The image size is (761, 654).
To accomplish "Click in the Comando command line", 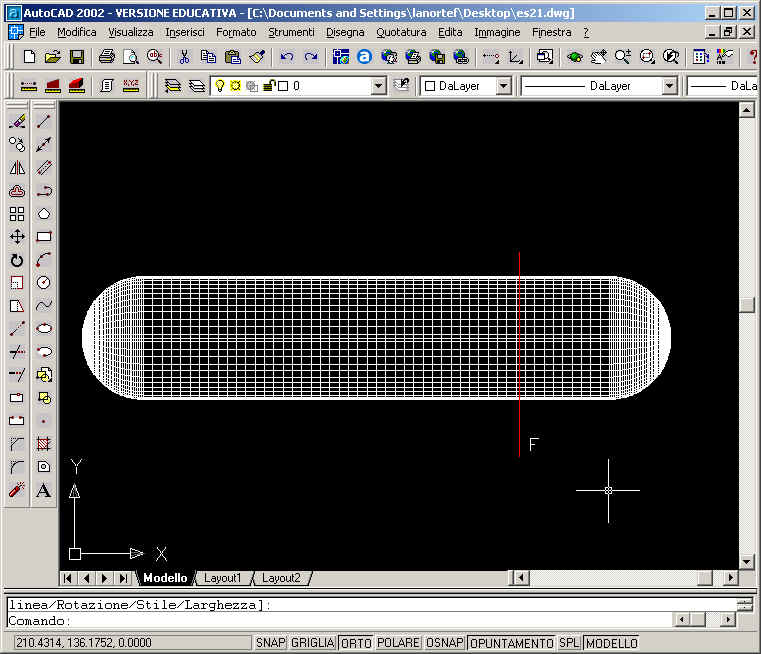I will click(x=340, y=621).
